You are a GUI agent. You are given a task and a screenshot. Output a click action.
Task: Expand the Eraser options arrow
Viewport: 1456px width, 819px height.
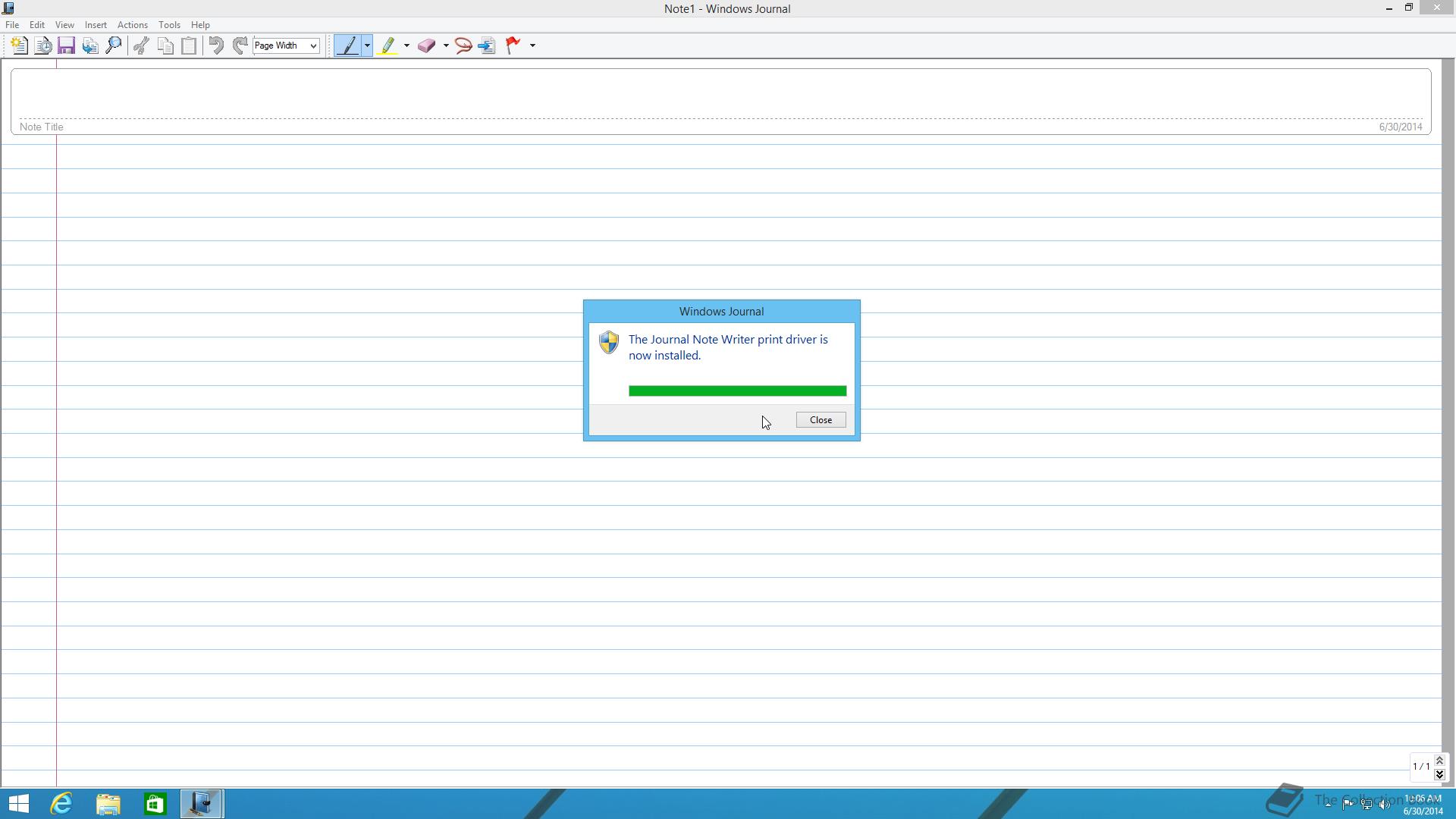click(x=446, y=45)
